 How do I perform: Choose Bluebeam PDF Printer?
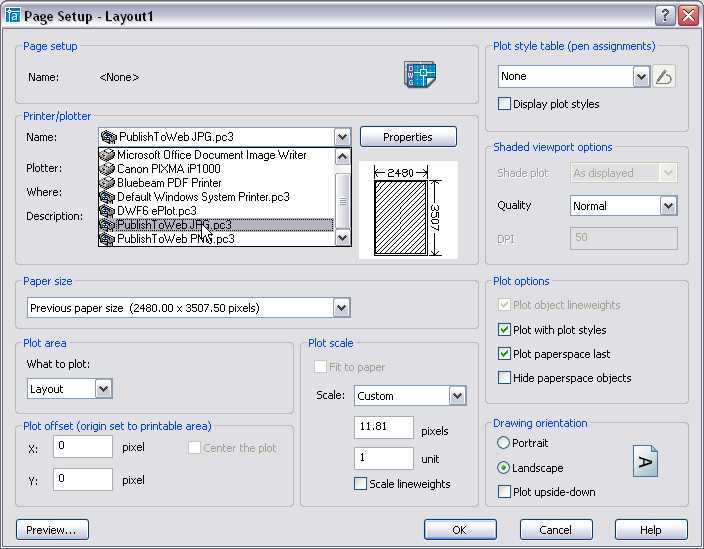point(216,183)
